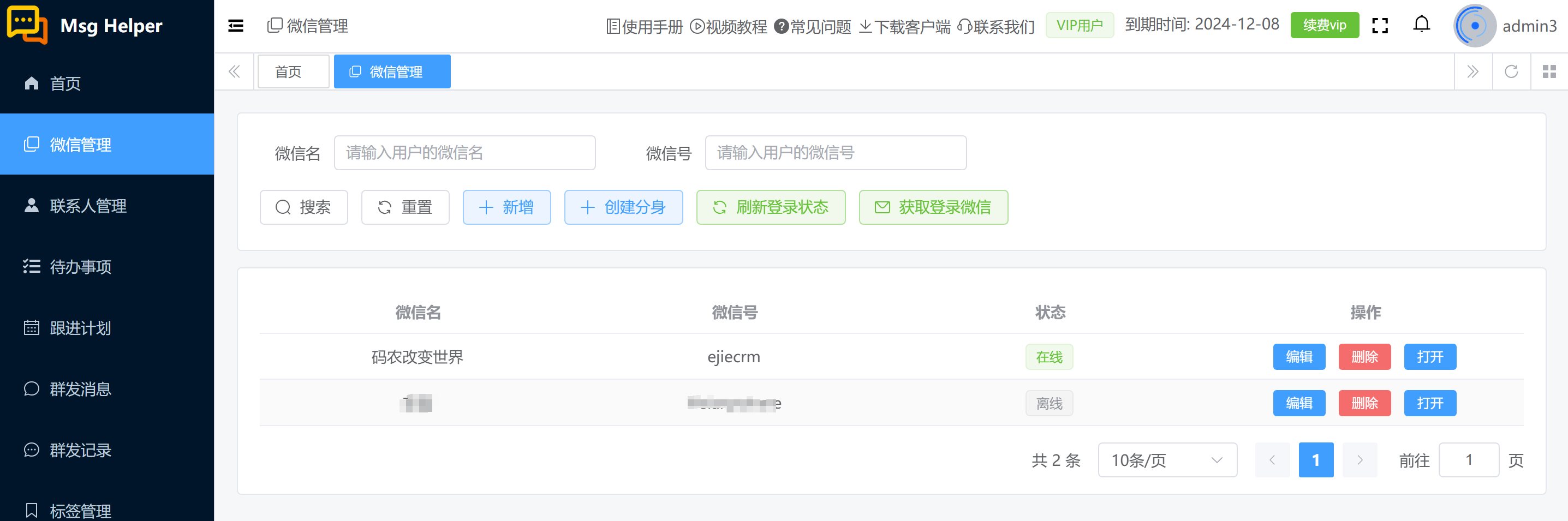Image resolution: width=1568 pixels, height=521 pixels.
Task: Focus the 微信号 input field
Action: pos(836,153)
